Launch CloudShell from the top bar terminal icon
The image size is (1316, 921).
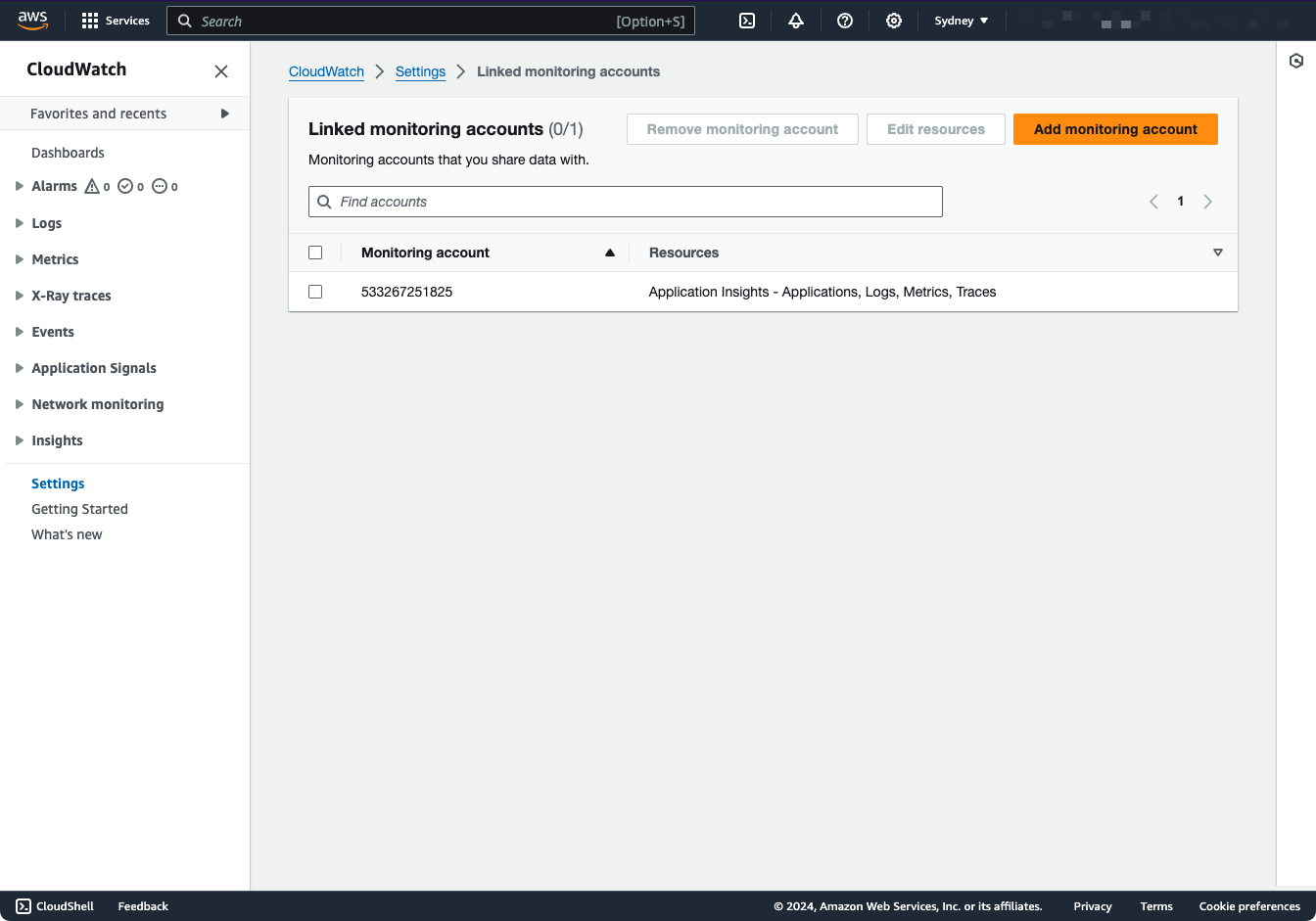[x=747, y=21]
